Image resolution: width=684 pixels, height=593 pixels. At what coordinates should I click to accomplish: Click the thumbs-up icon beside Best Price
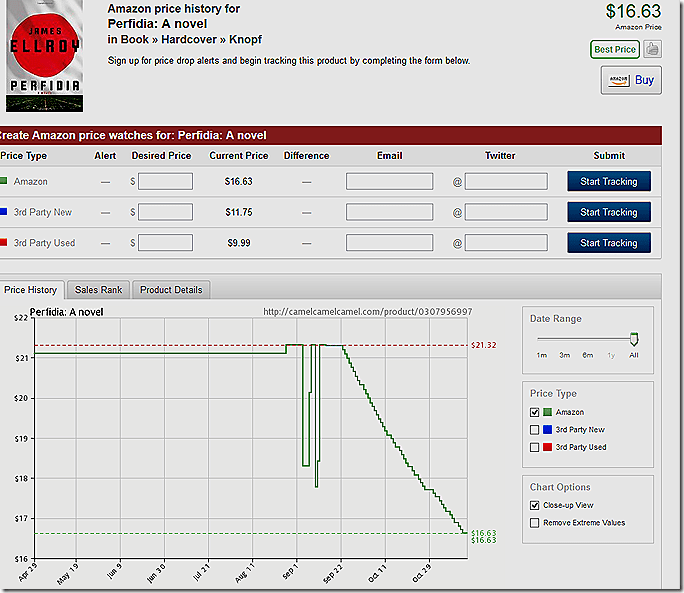tap(651, 49)
